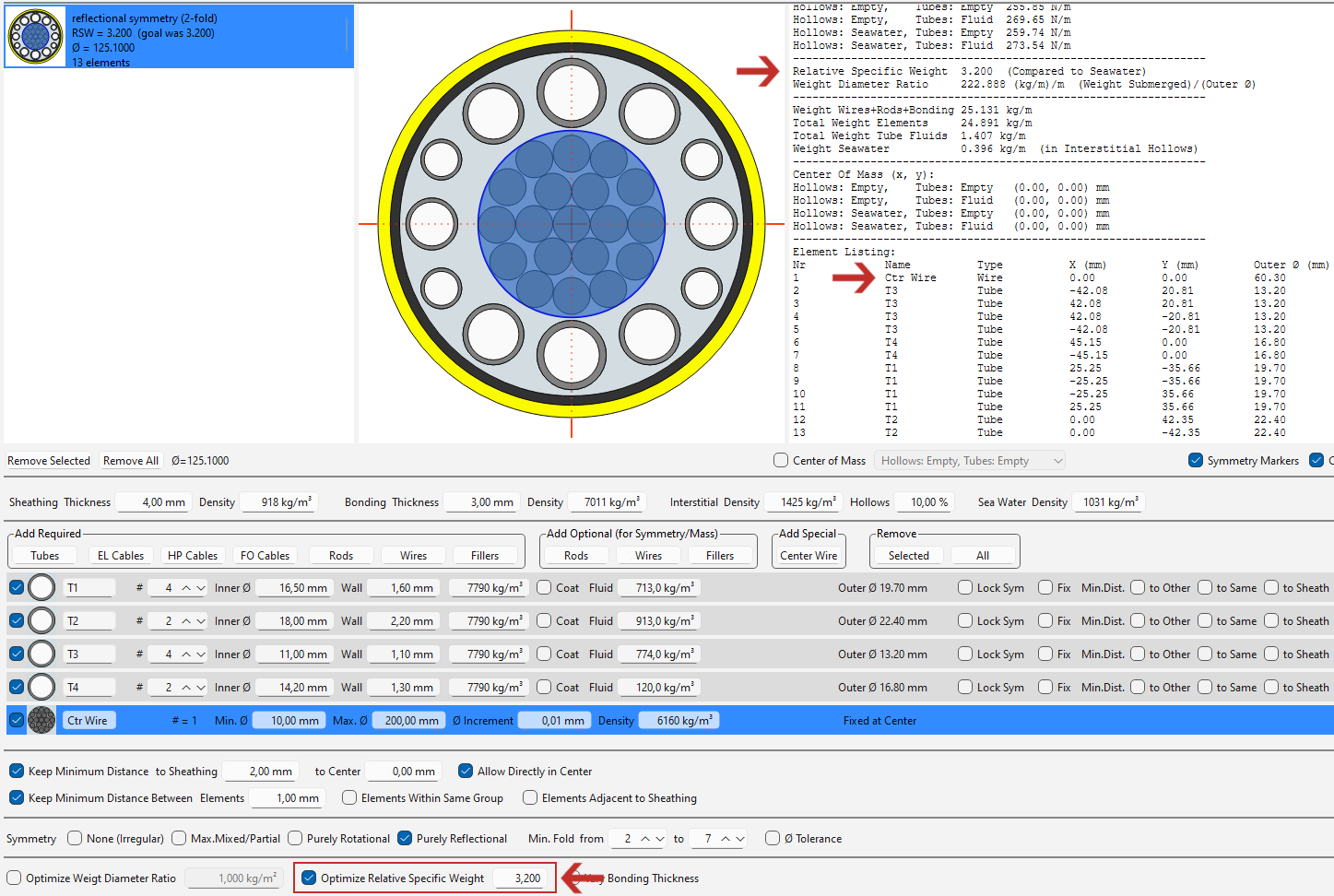Enable the Center of Mass checkbox
Image resolution: width=1334 pixels, height=896 pixels.
pyautogui.click(x=781, y=460)
